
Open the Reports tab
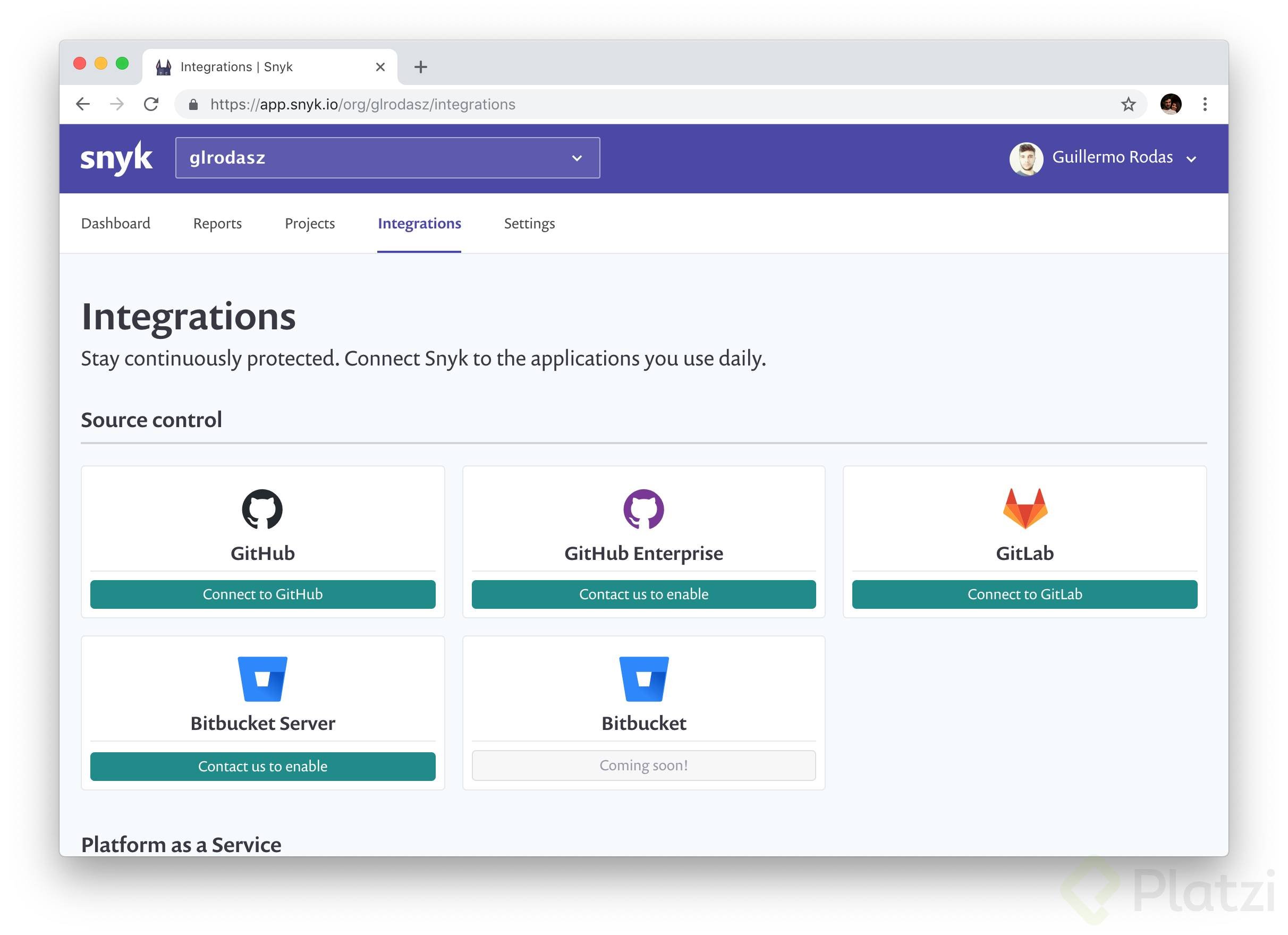pyautogui.click(x=217, y=223)
